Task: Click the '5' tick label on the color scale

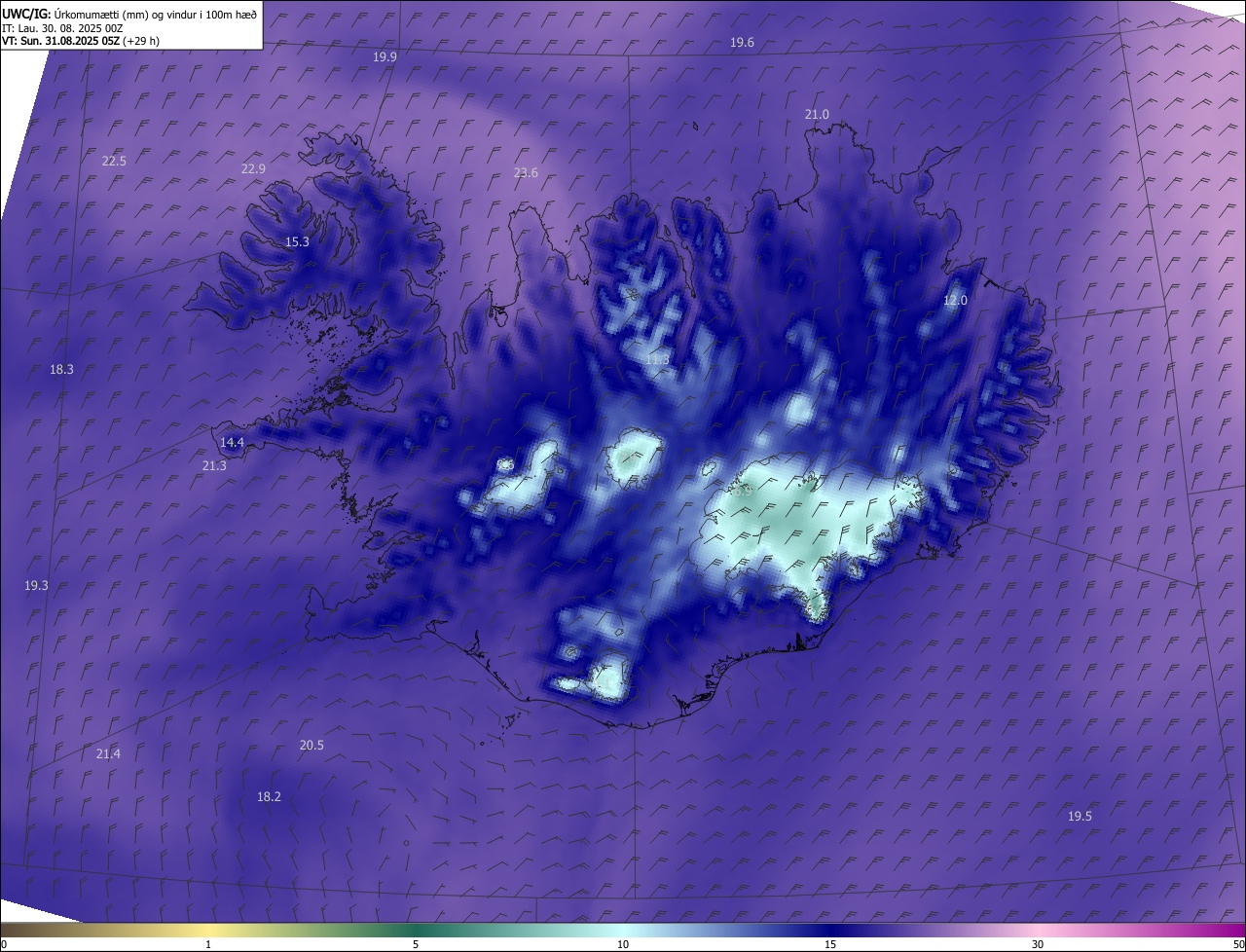Action: [x=416, y=944]
